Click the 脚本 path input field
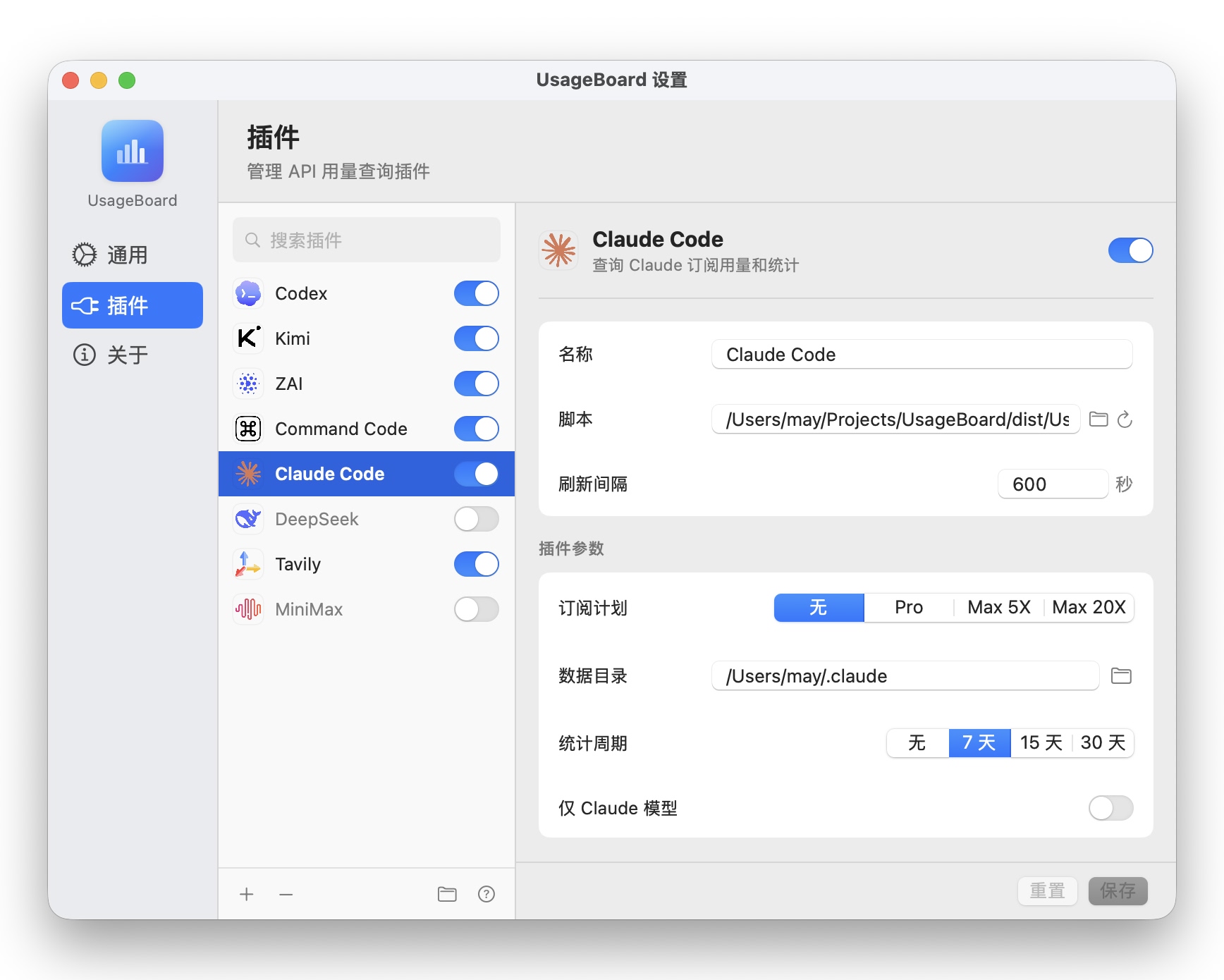1224x980 pixels. pos(896,419)
